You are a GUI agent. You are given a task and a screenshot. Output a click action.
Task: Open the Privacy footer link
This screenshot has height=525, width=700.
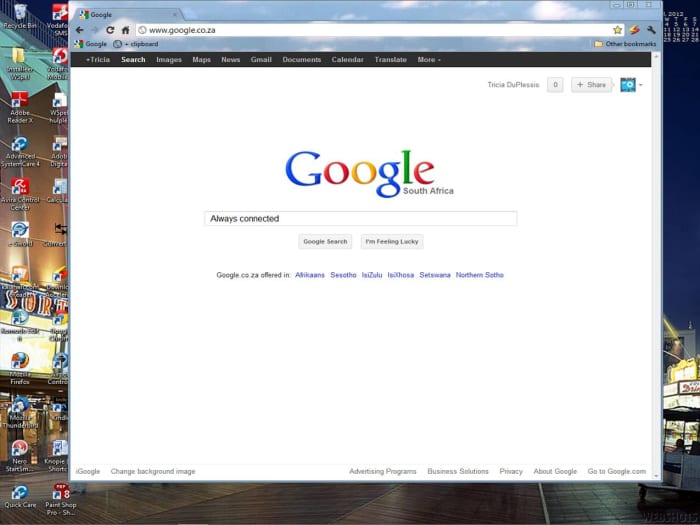(x=511, y=471)
